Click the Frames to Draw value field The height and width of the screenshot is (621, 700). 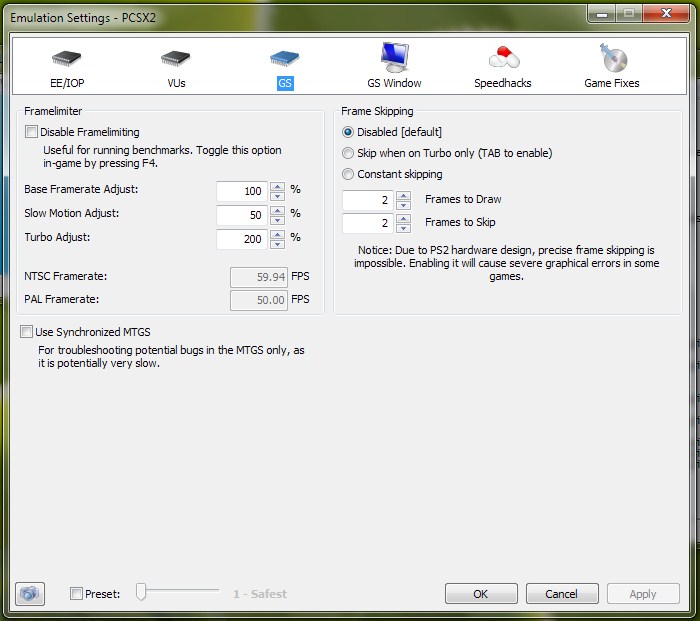pos(368,200)
